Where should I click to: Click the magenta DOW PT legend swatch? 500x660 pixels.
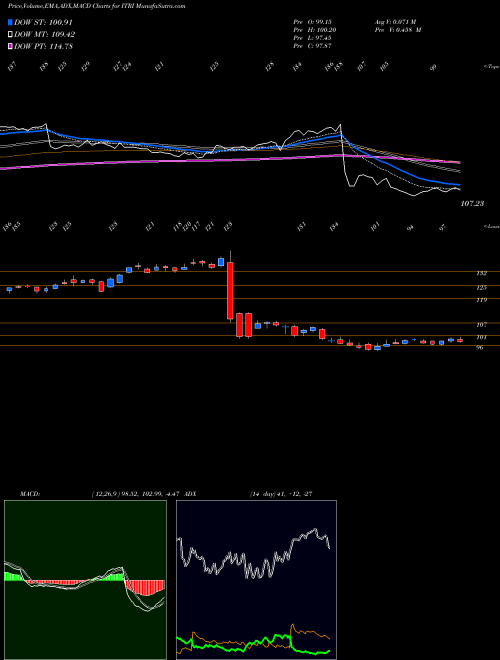(10, 46)
